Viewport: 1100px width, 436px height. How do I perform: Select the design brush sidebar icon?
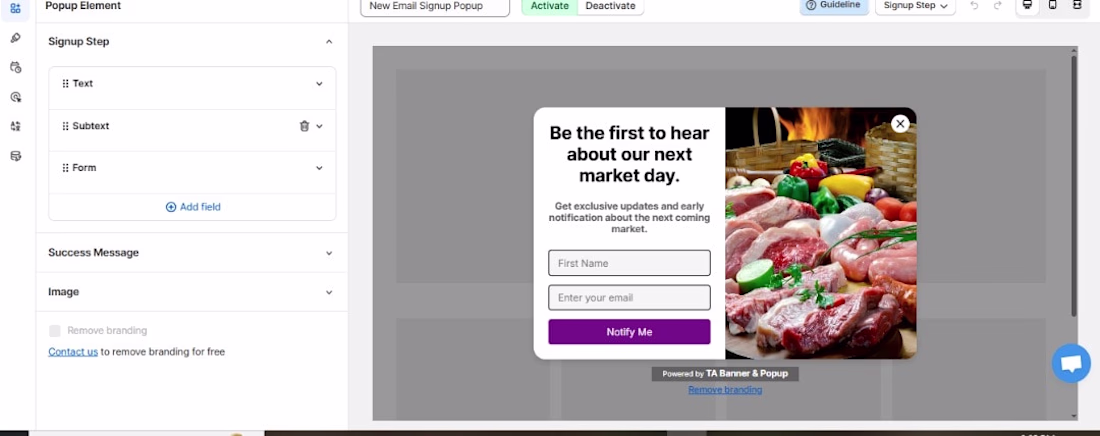(15, 38)
